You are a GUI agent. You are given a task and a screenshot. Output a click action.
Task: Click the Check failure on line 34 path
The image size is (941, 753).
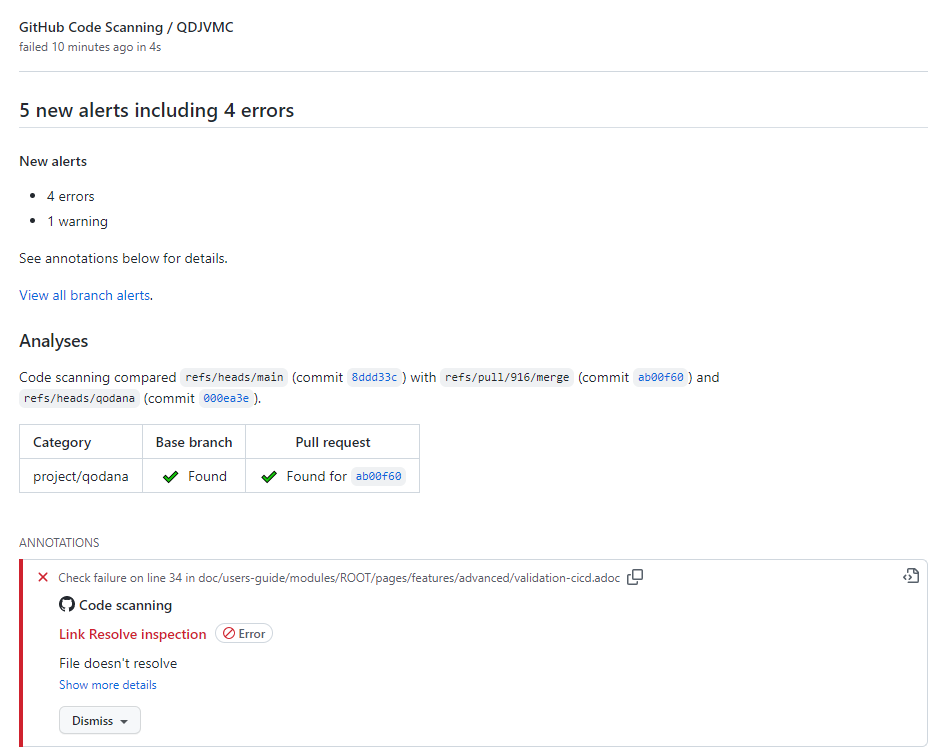pos(339,578)
